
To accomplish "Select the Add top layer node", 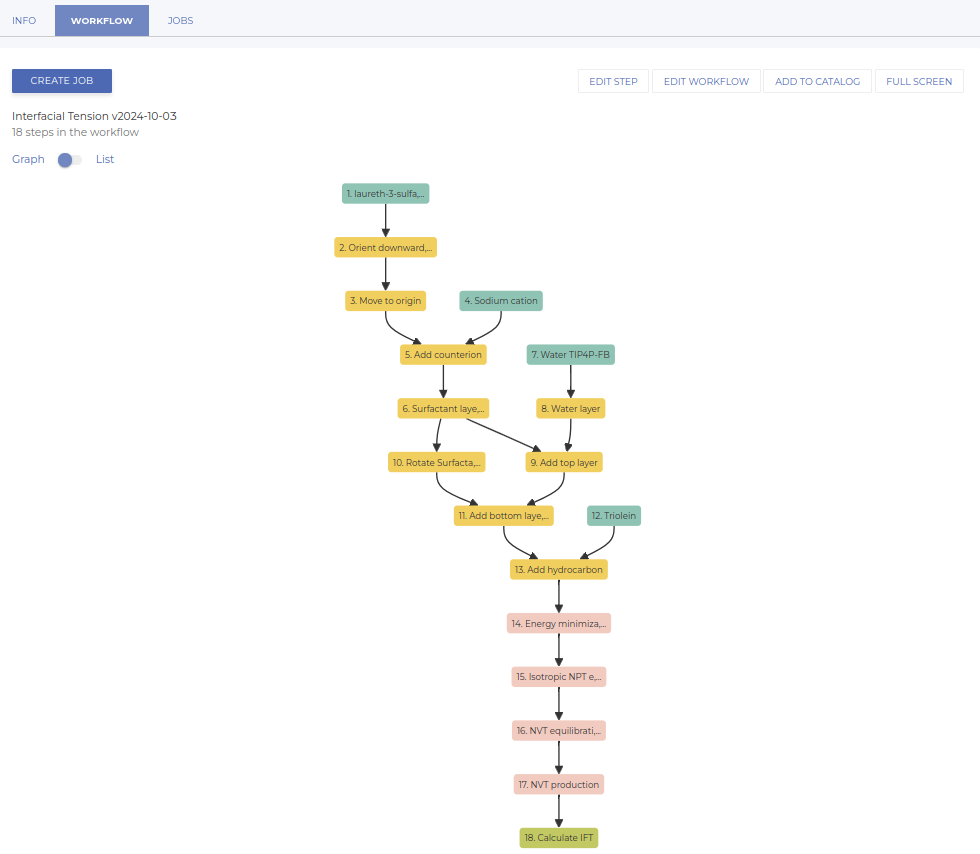I will pyautogui.click(x=565, y=462).
